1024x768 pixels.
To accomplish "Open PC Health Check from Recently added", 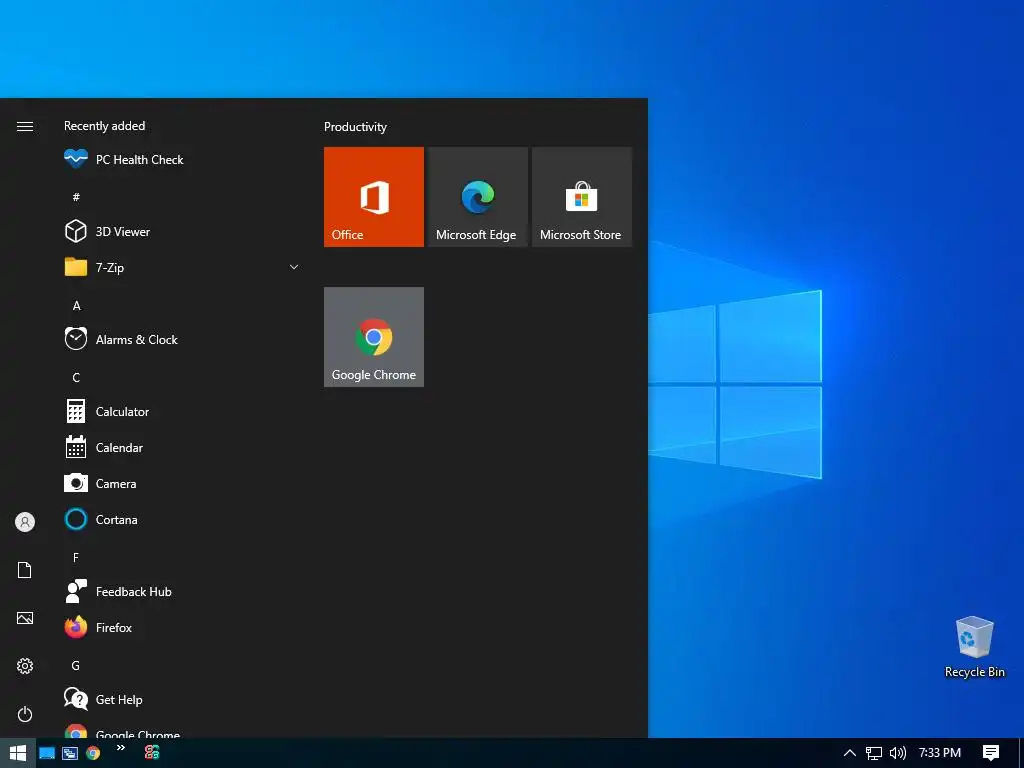I will point(181,159).
